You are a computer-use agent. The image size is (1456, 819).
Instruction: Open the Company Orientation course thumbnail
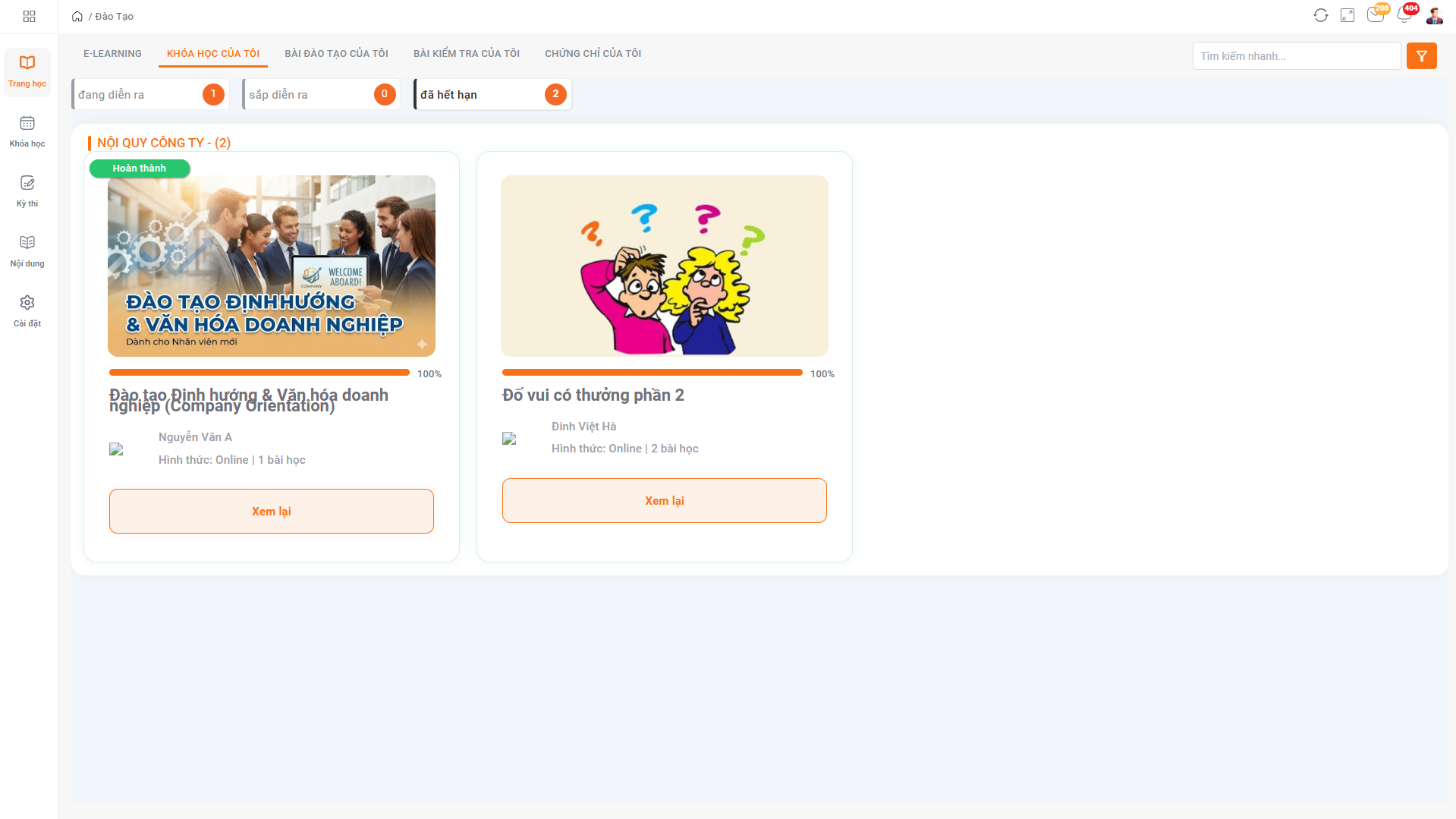pos(272,266)
